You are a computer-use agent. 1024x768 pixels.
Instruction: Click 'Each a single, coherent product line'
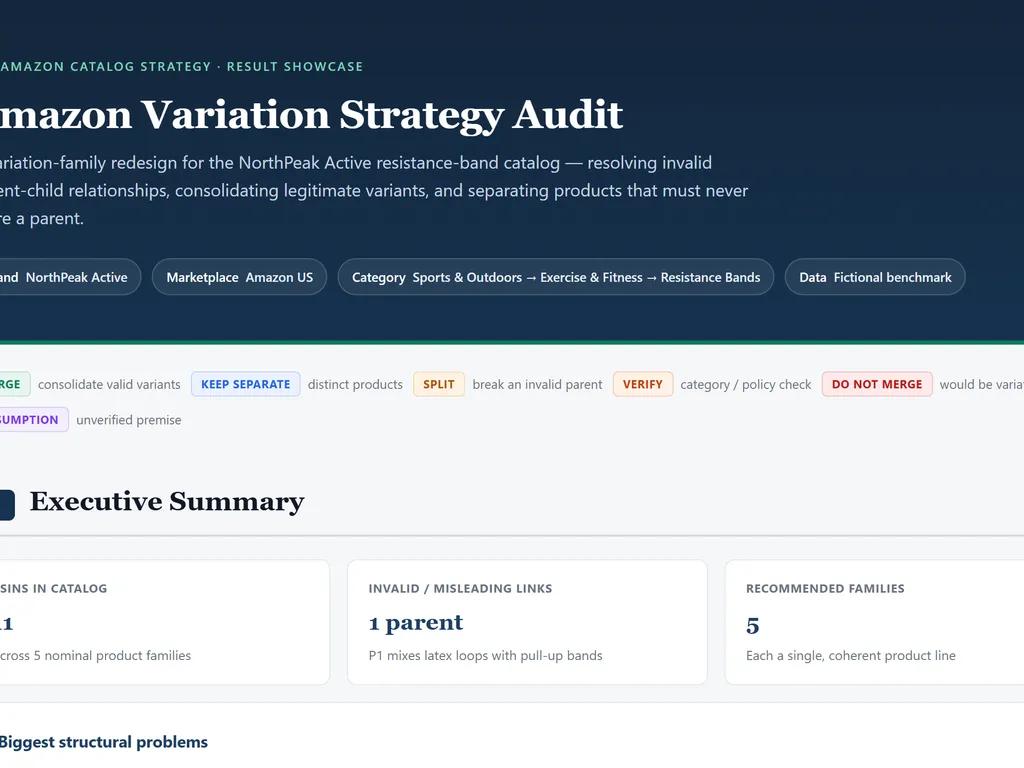coord(851,655)
